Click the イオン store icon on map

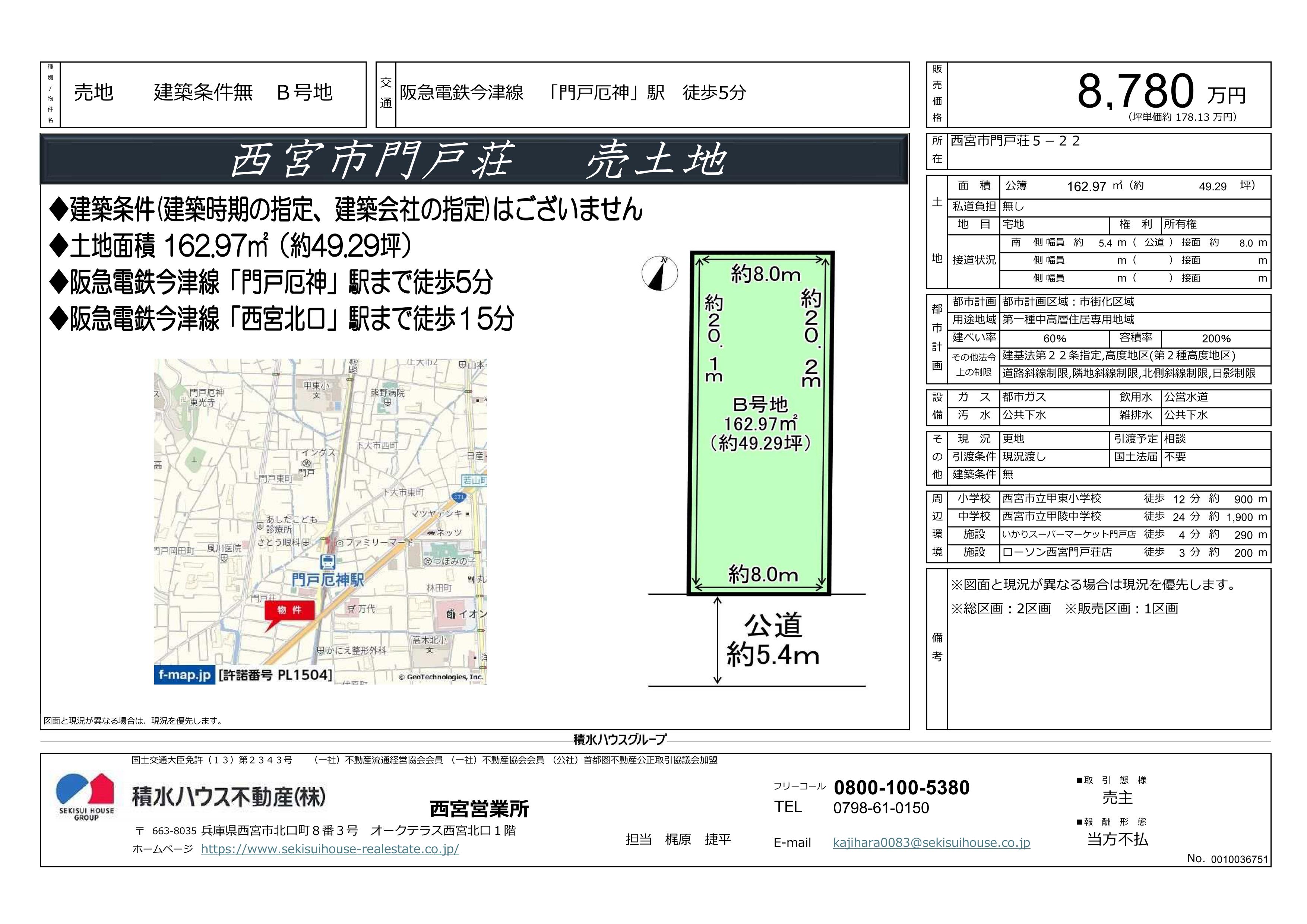[451, 615]
